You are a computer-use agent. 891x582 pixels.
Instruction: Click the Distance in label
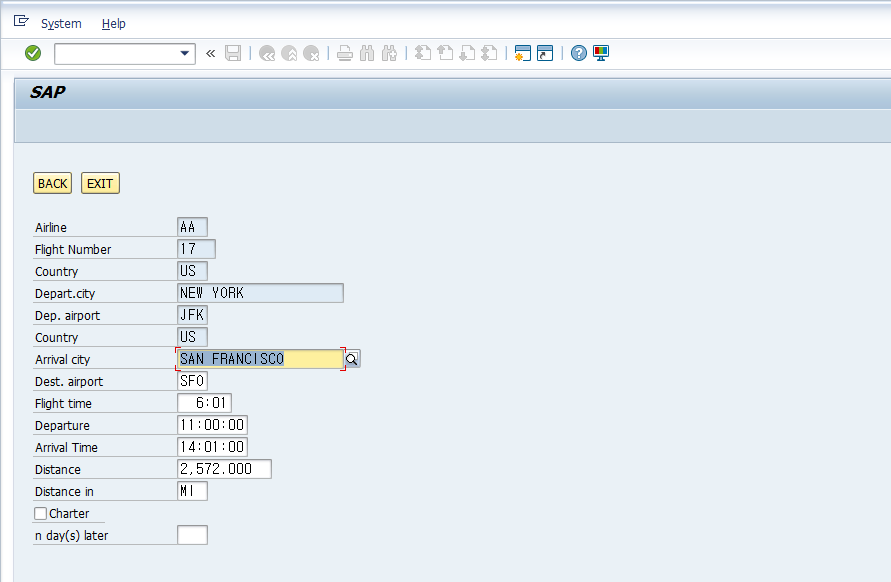[64, 492]
